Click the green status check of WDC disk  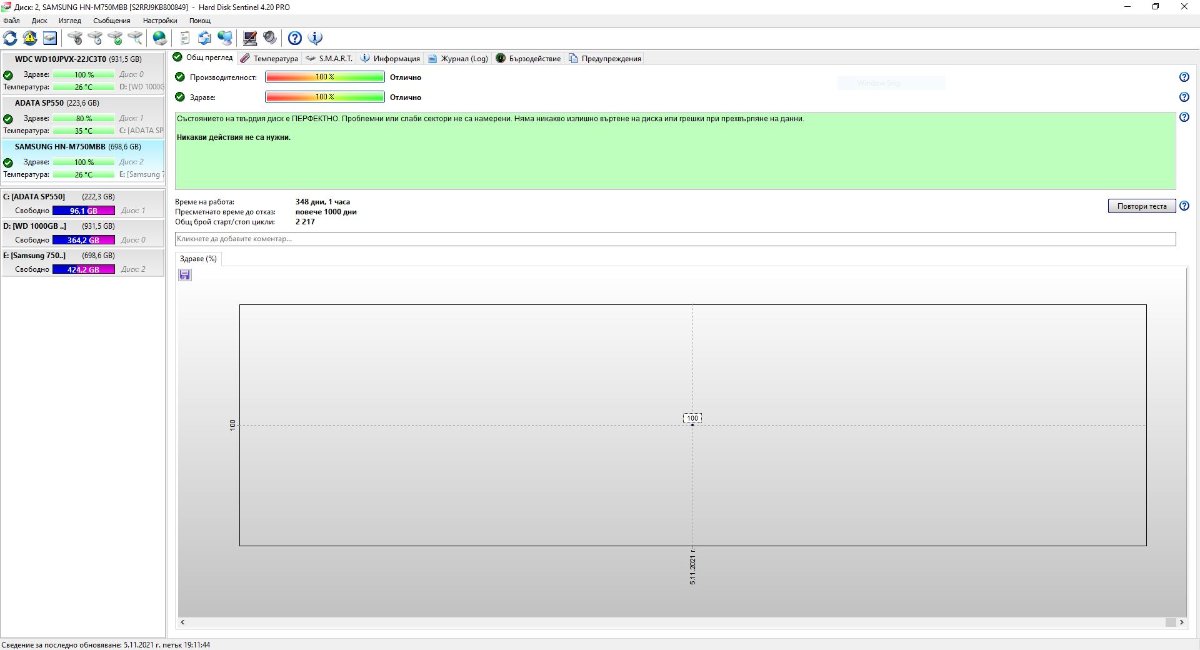coord(8,74)
